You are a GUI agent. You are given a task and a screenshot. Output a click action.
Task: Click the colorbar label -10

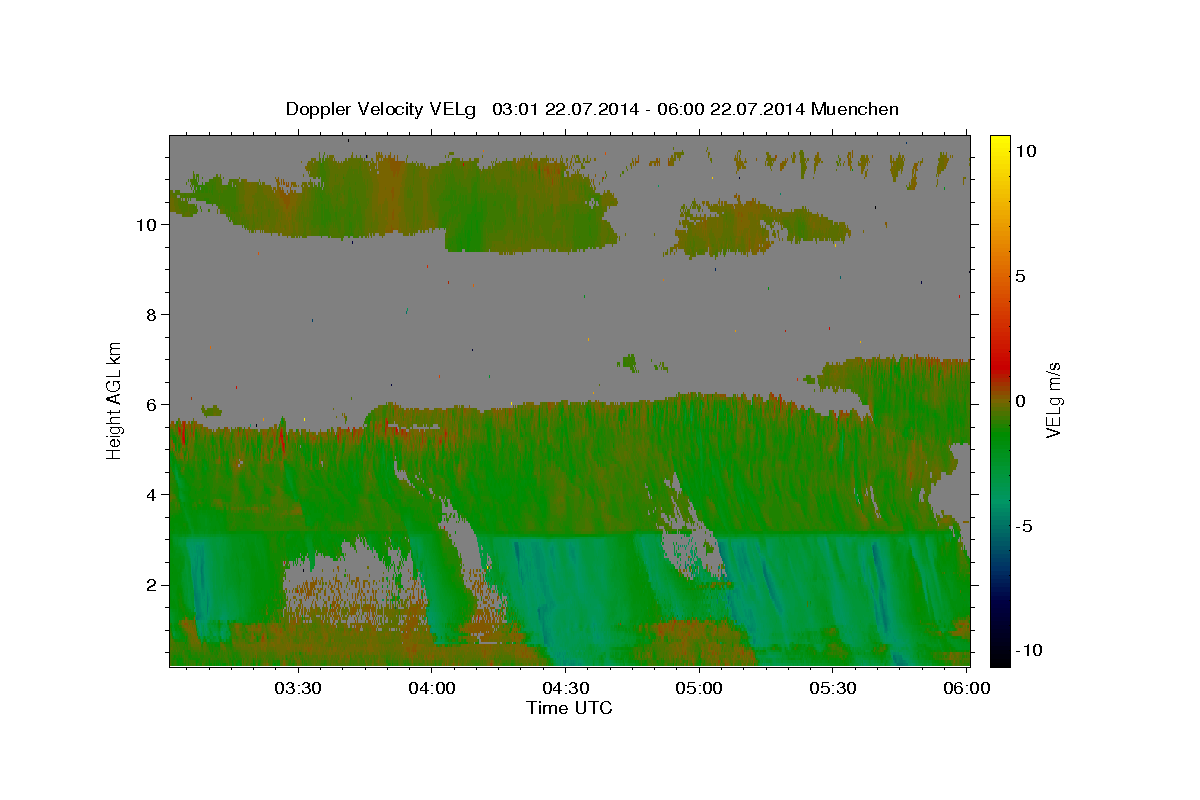pos(1027,651)
